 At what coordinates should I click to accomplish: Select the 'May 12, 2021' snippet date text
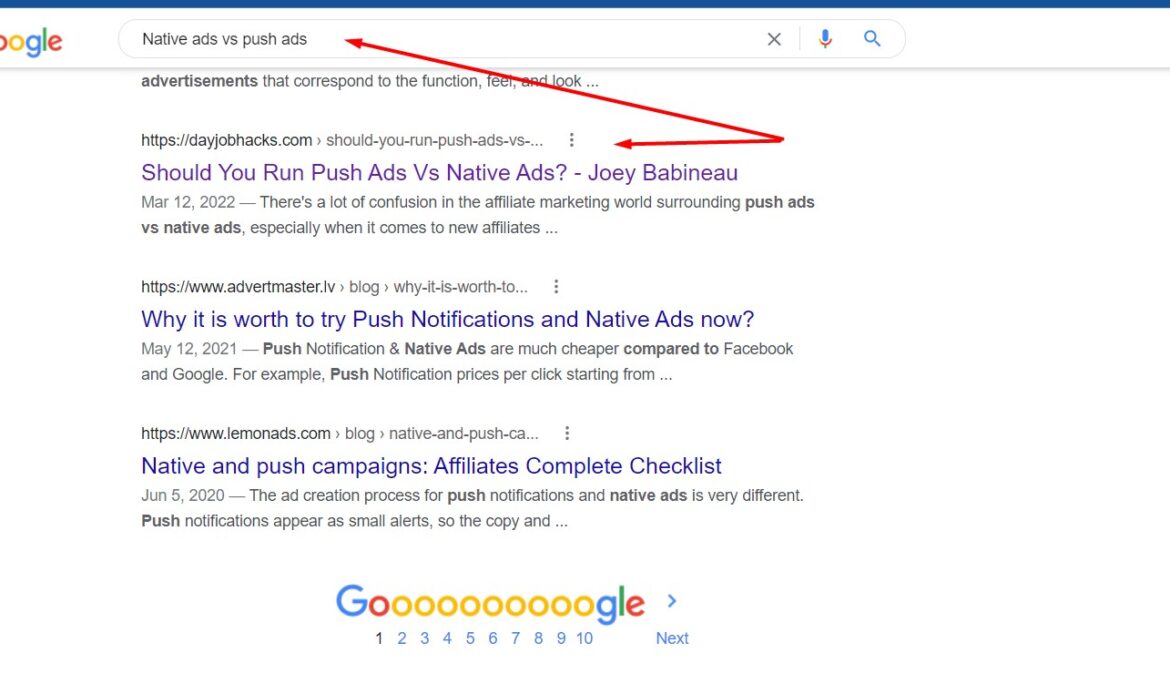[x=189, y=348]
